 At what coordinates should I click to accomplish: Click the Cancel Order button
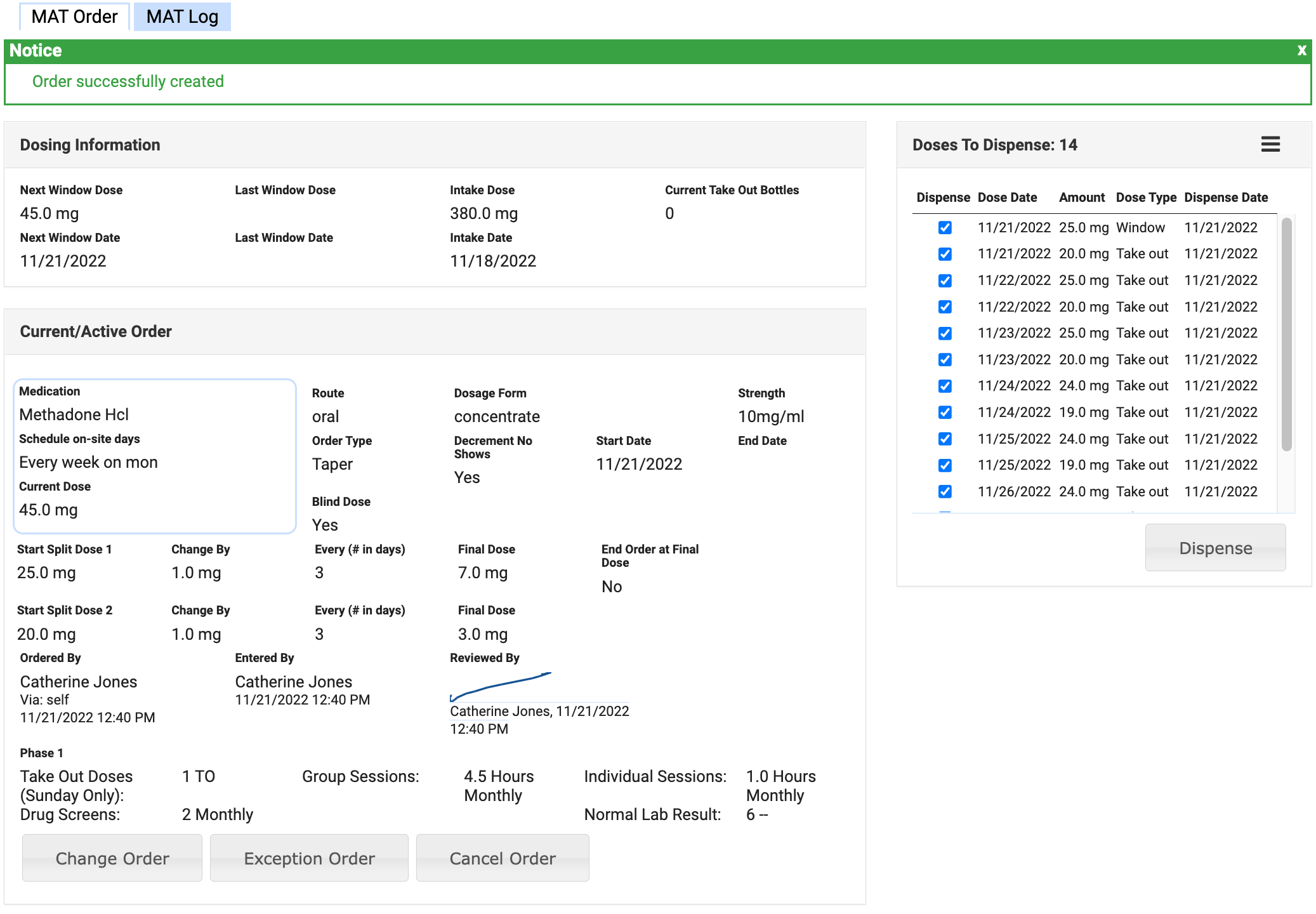pos(503,858)
